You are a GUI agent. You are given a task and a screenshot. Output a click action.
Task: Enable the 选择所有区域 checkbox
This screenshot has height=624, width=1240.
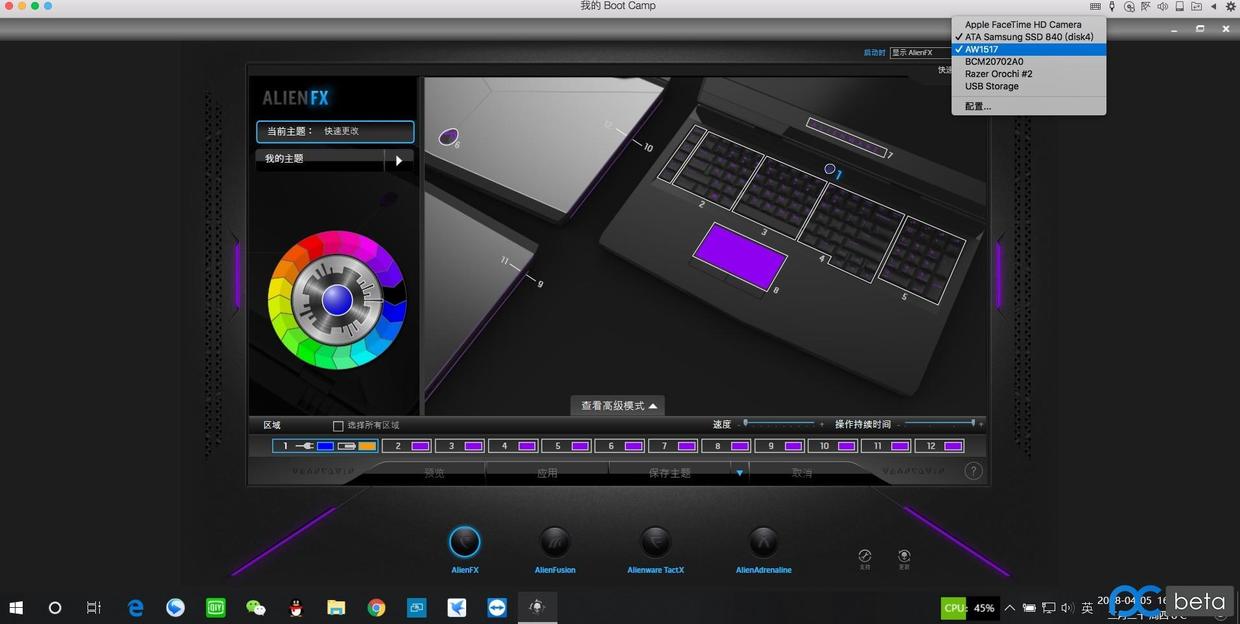click(x=338, y=425)
